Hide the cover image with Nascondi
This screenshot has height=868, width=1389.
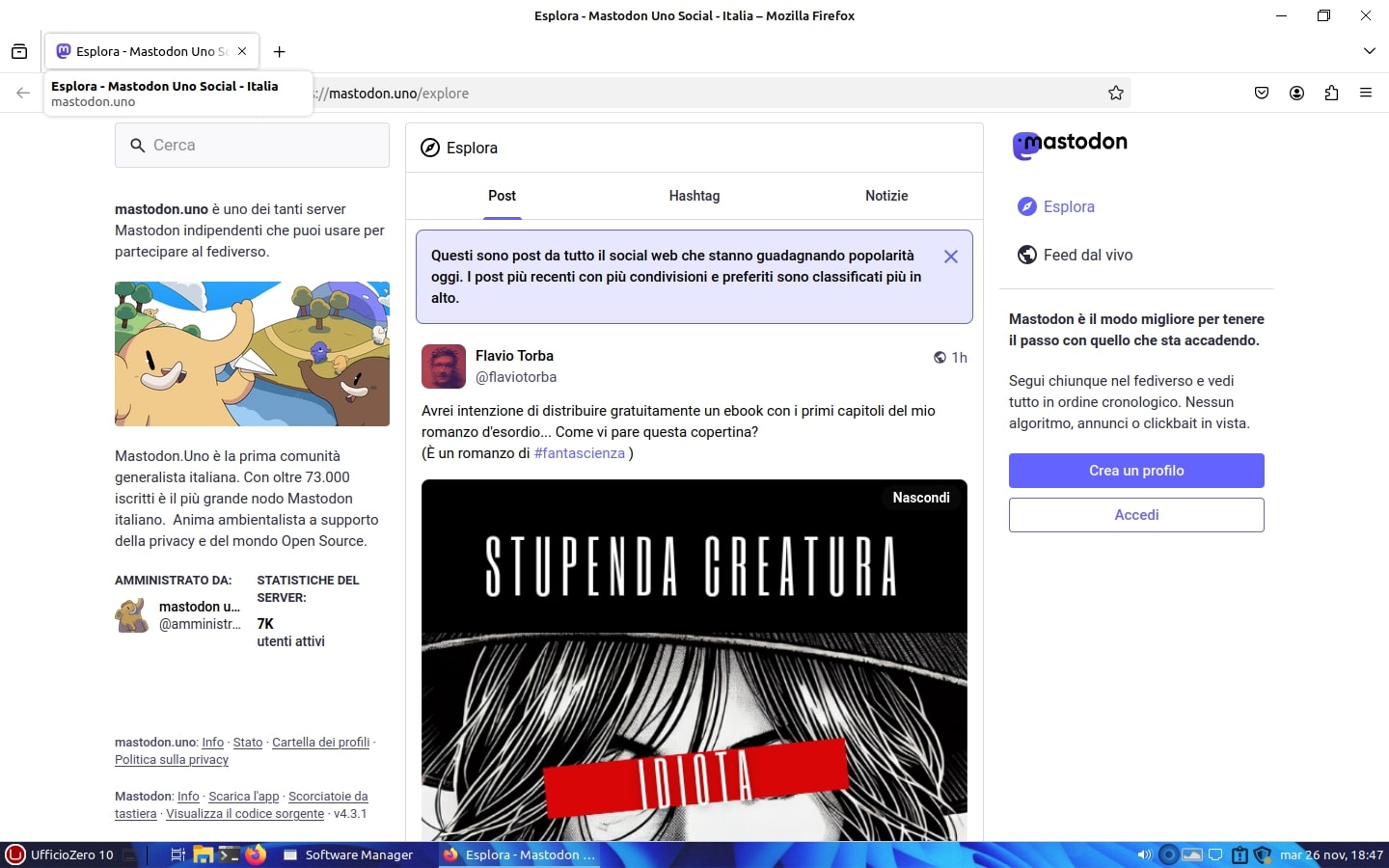point(921,498)
